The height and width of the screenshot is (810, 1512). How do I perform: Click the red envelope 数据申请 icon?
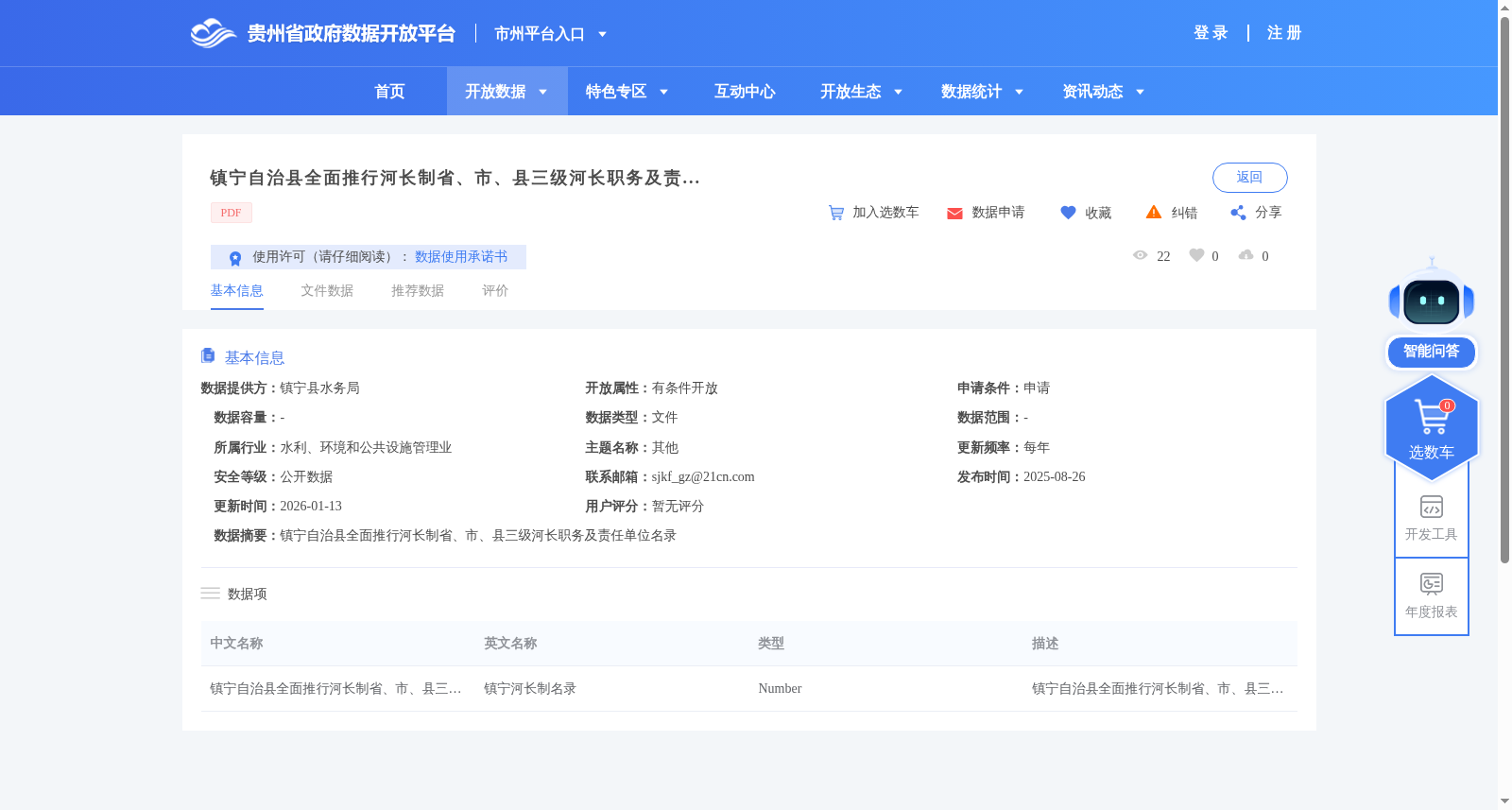tap(954, 214)
